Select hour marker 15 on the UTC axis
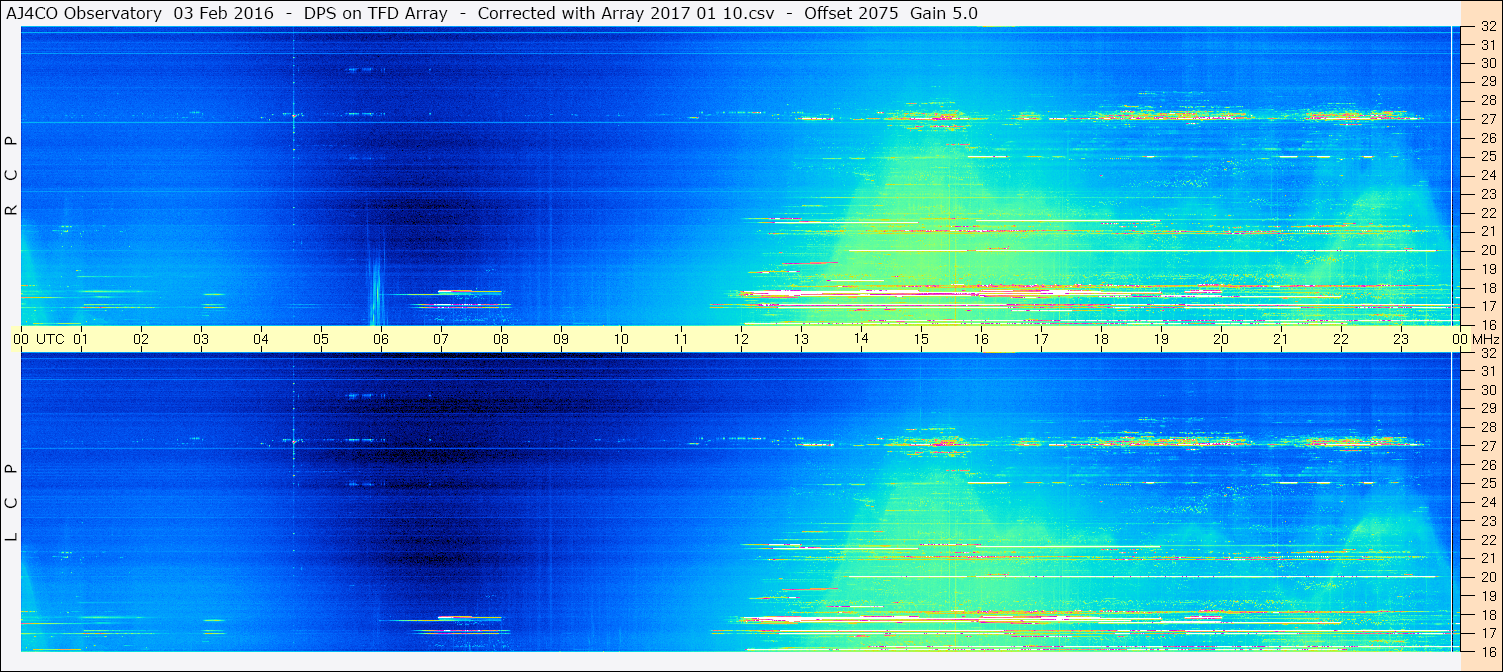 pyautogui.click(x=921, y=339)
